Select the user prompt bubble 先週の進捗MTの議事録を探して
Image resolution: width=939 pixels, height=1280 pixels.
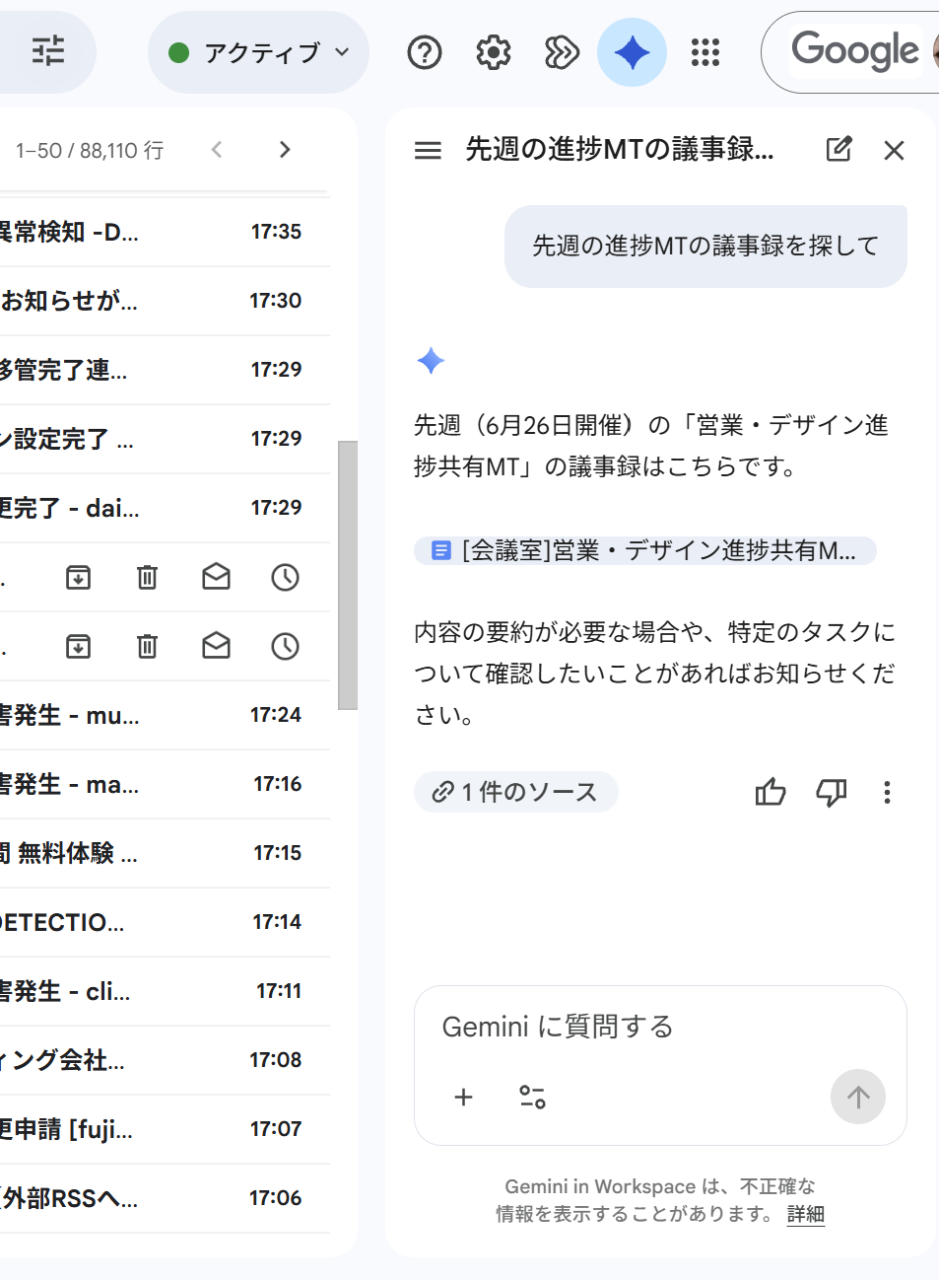705,246
